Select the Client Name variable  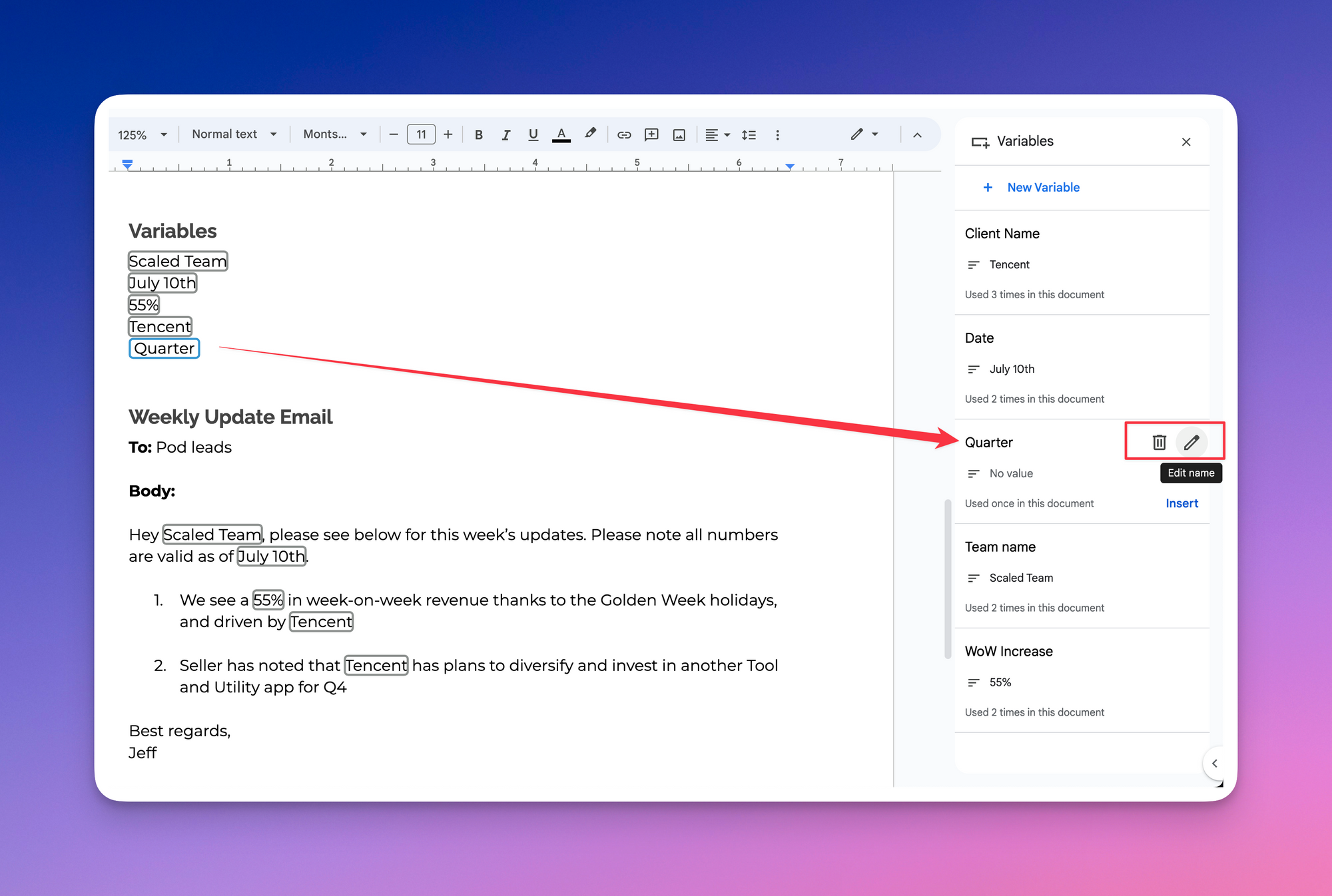[x=1002, y=234]
